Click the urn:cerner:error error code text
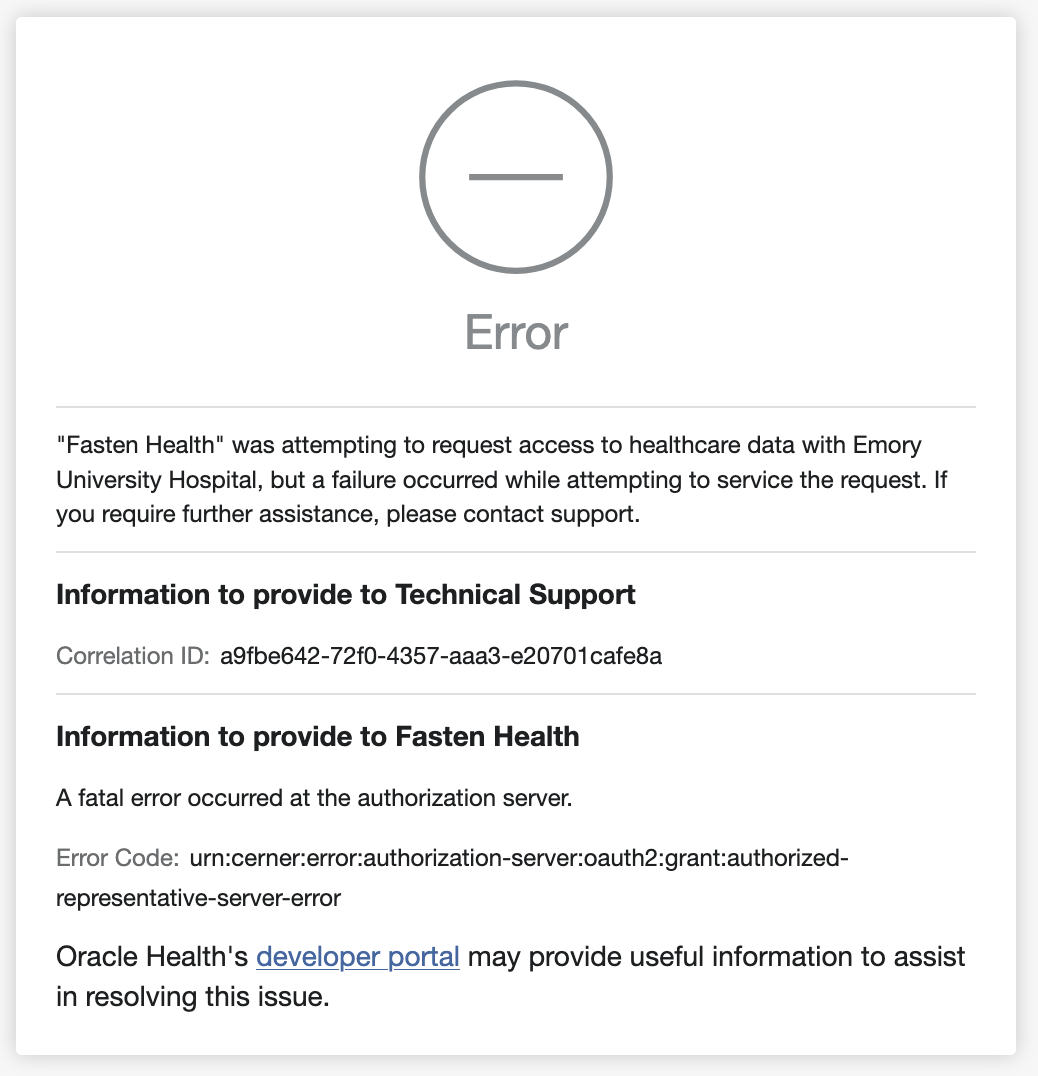The image size is (1038, 1076). click(x=518, y=858)
